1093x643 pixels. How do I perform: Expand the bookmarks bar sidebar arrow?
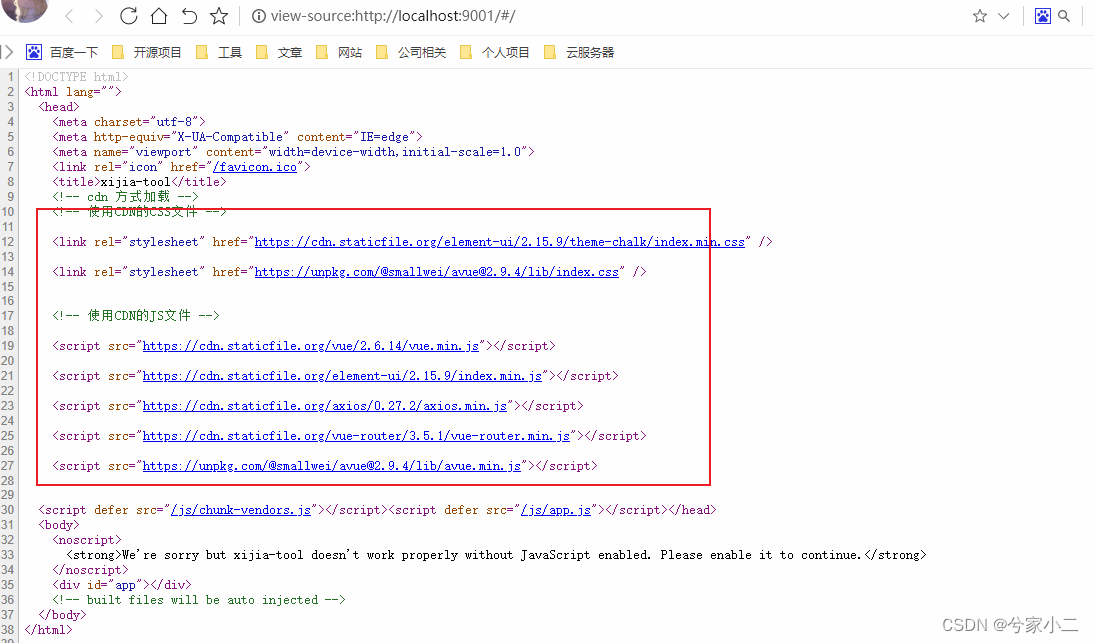point(8,52)
